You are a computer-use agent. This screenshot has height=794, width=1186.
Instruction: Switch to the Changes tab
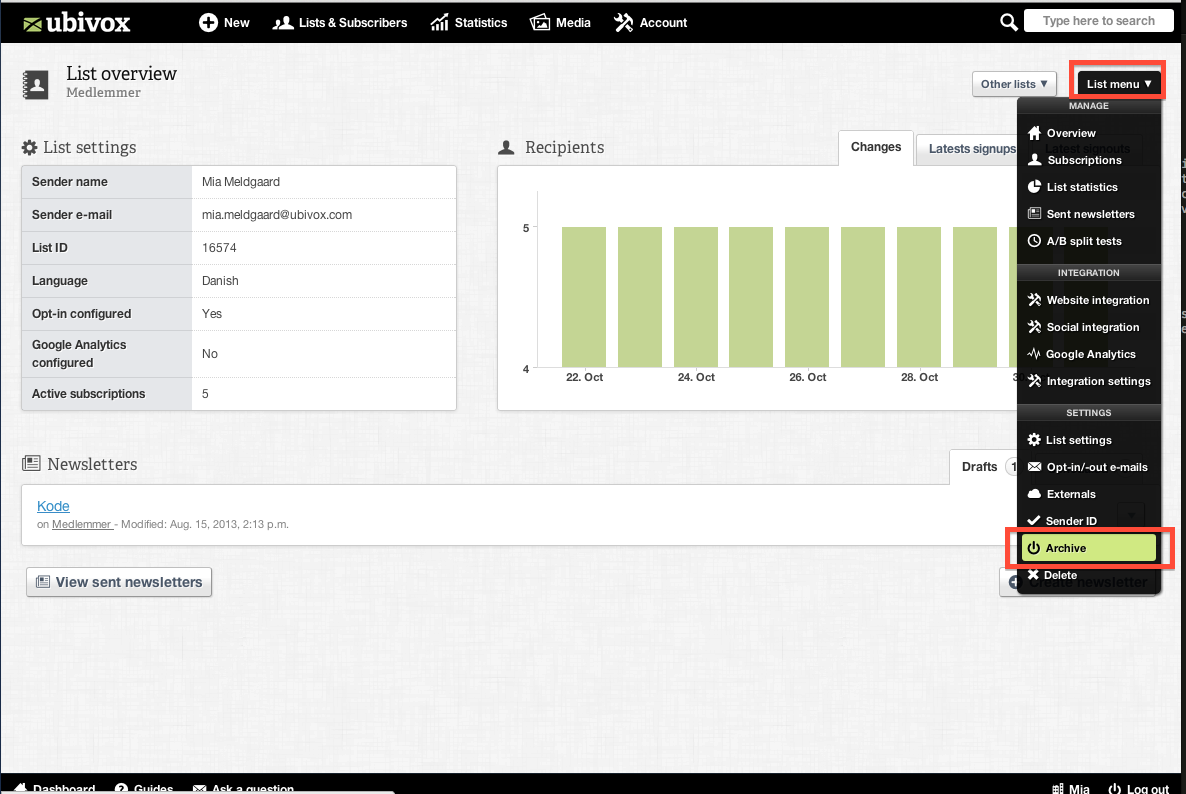(876, 147)
